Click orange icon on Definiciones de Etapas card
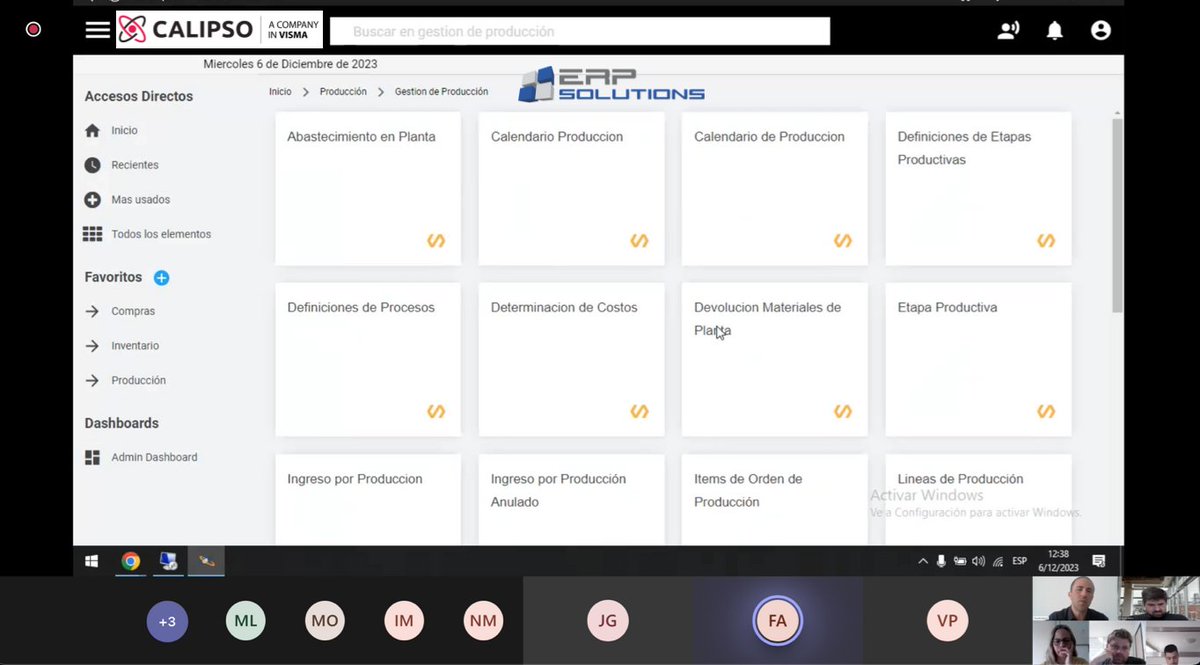This screenshot has height=665, width=1200. [x=1046, y=240]
